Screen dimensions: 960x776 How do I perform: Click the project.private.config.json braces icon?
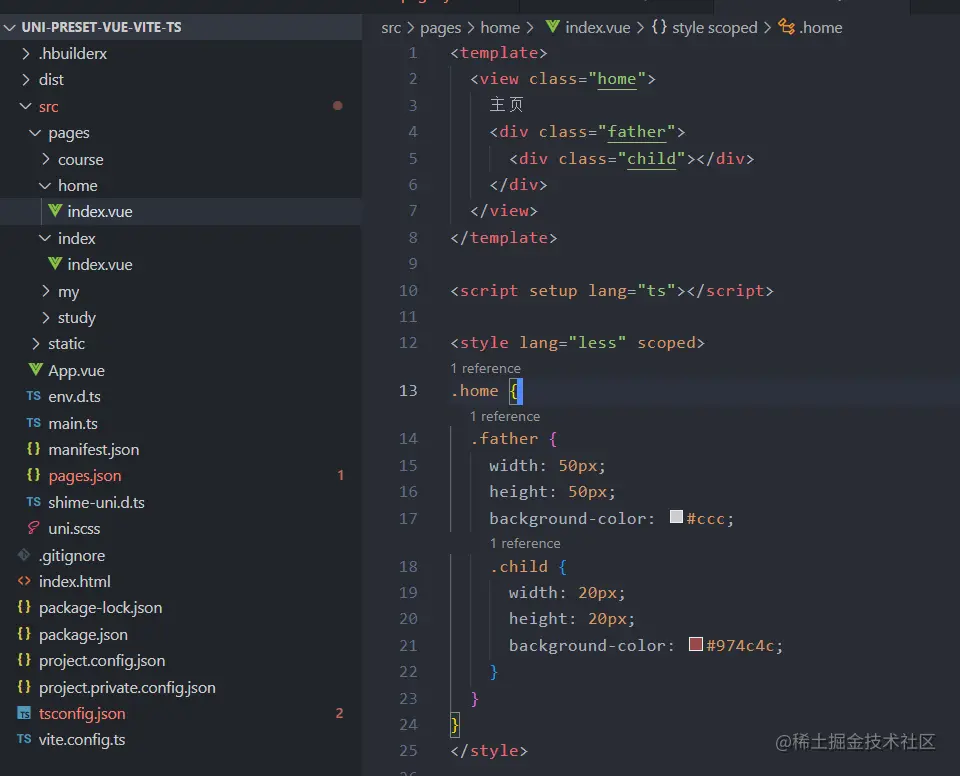click(x=24, y=686)
